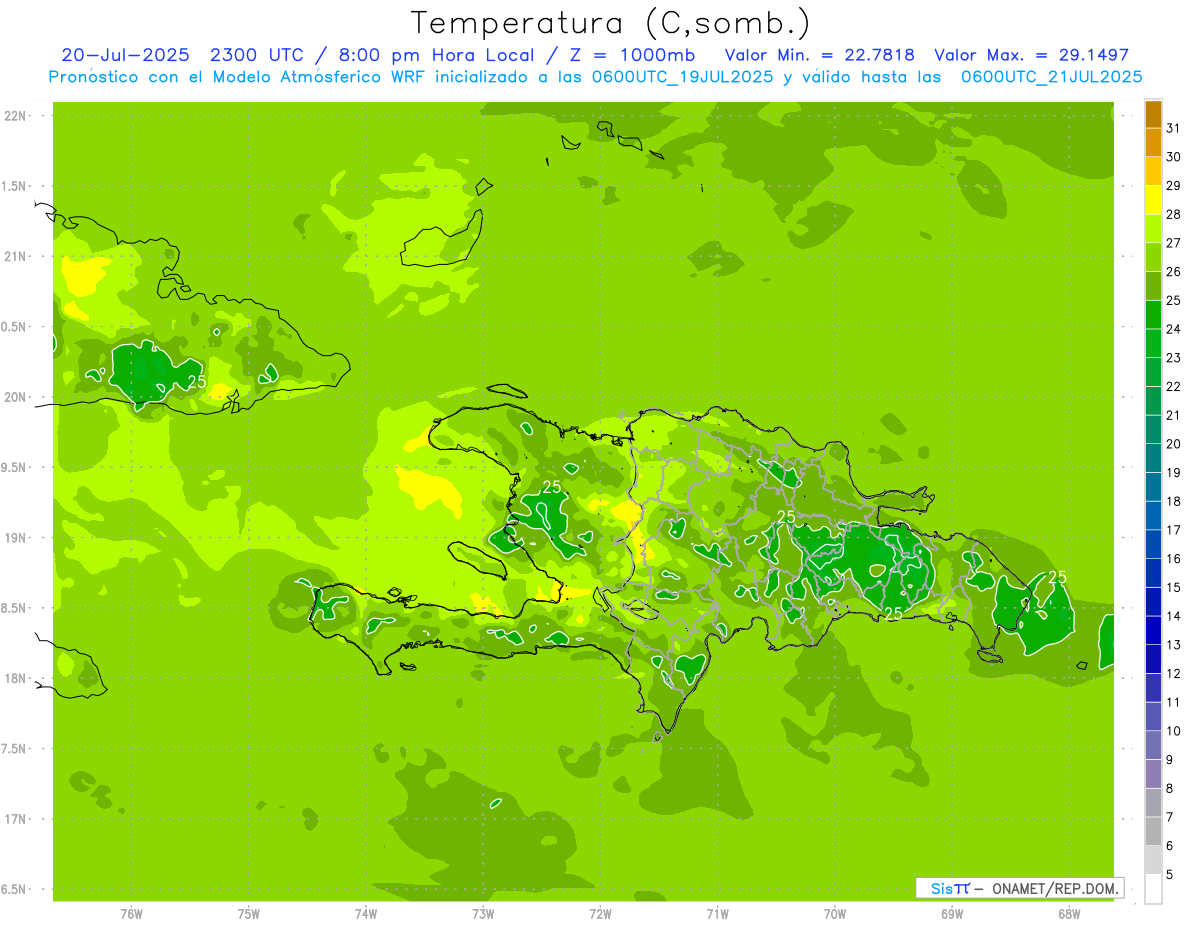Image resolution: width=1200 pixels, height=927 pixels.
Task: Click the yellow colorbar swatch between 28 and 29
Action: click(x=1153, y=200)
